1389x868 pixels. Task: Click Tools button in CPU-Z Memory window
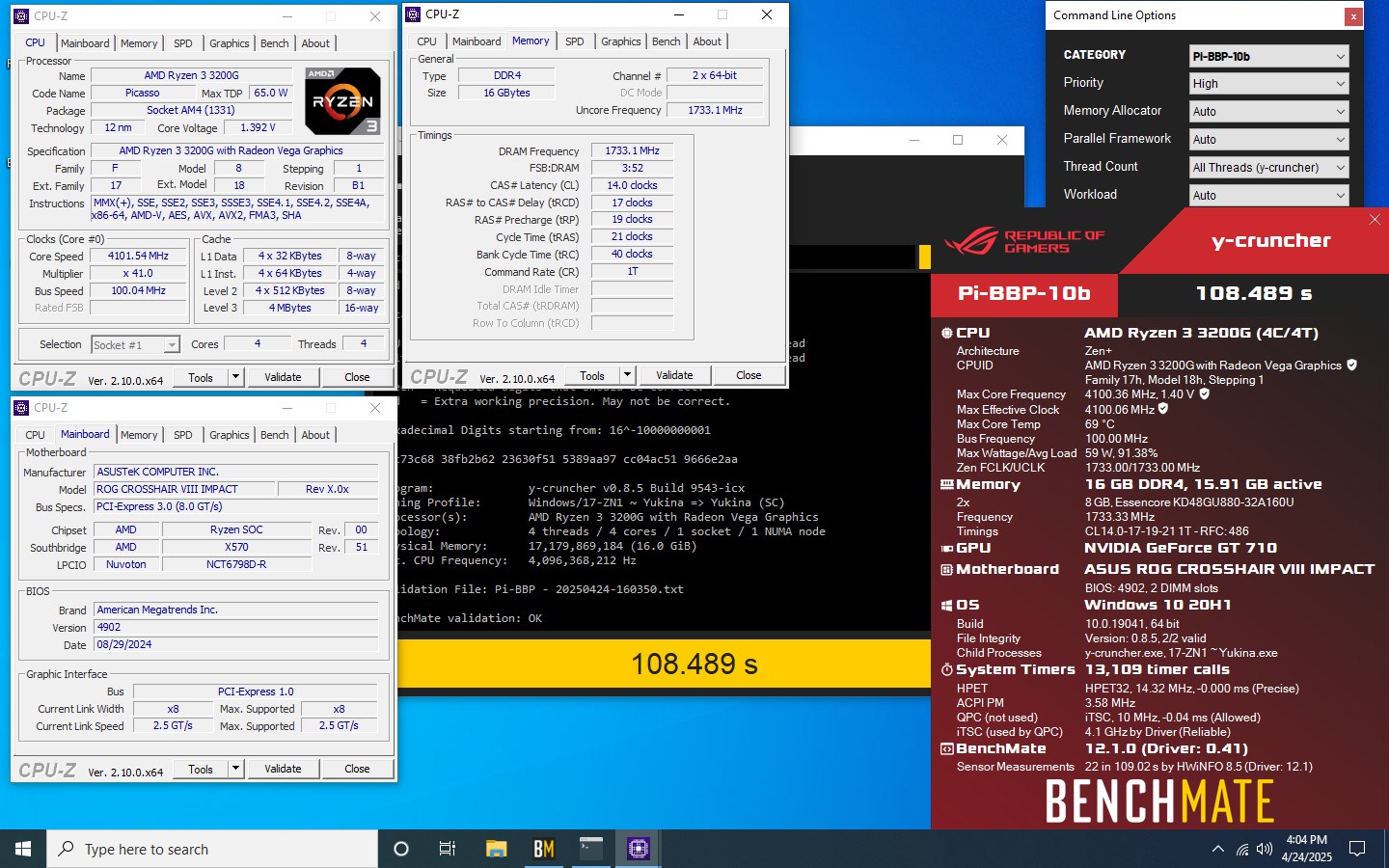pyautogui.click(x=592, y=375)
